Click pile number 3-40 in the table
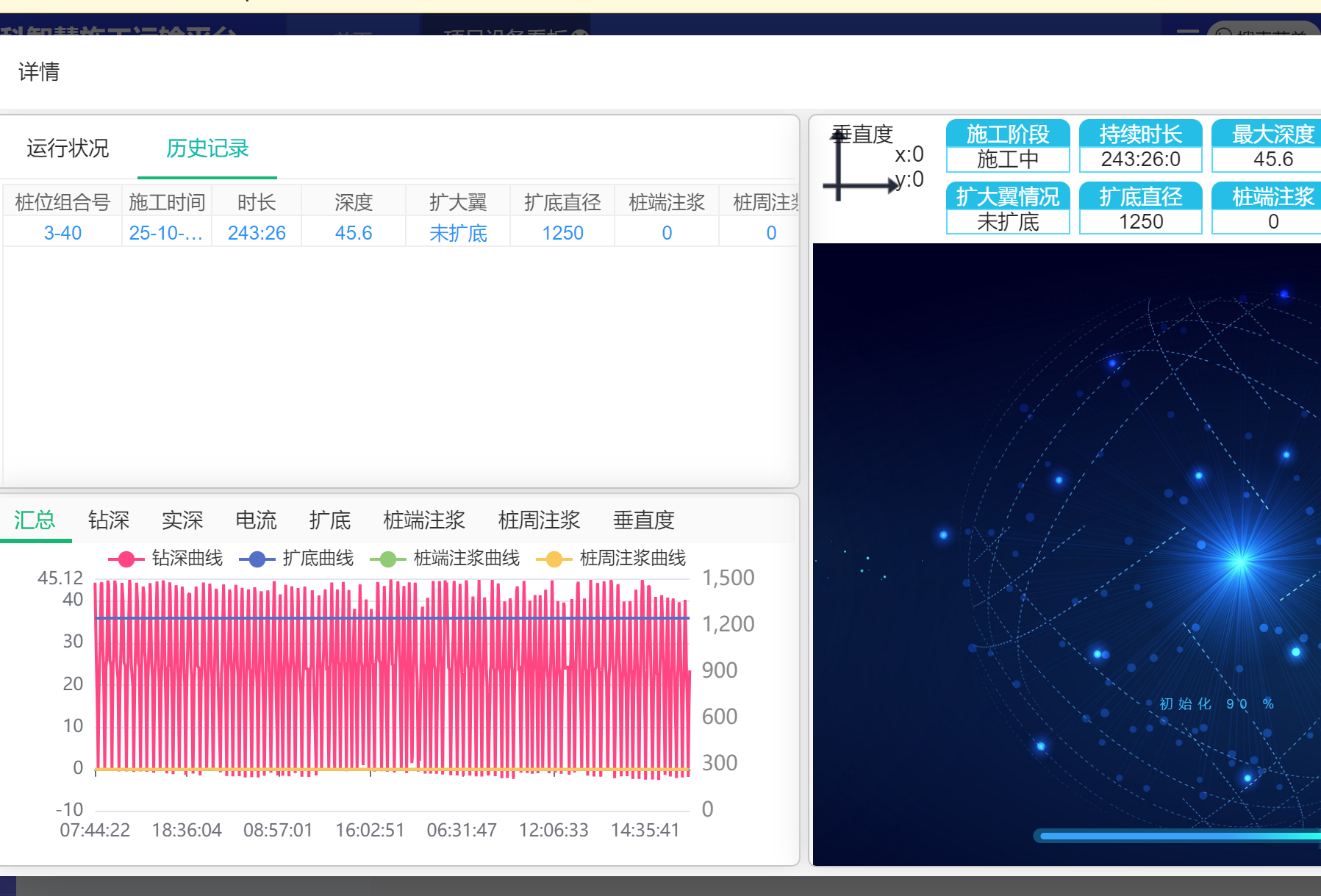1321x896 pixels. pyautogui.click(x=62, y=233)
